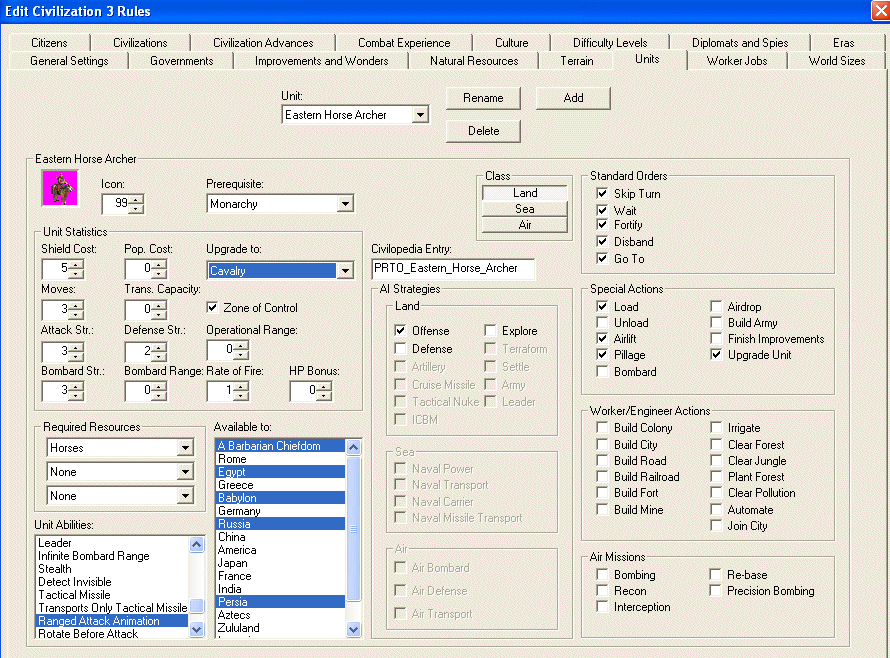Check the Explore AI strategy
The width and height of the screenshot is (890, 658).
490,330
